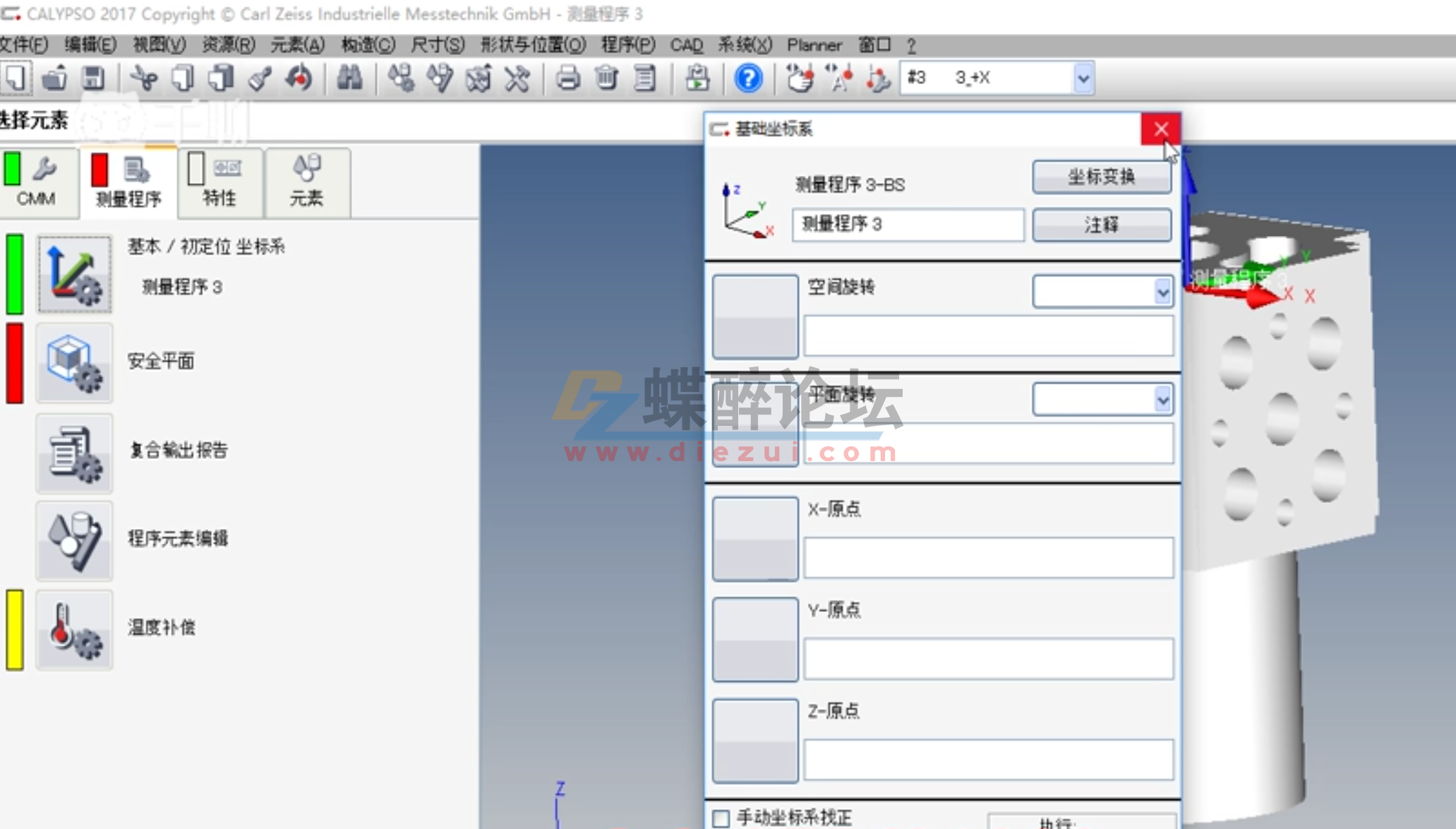
Task: Enable the 手动坐标系找正 checkbox
Action: [x=721, y=817]
